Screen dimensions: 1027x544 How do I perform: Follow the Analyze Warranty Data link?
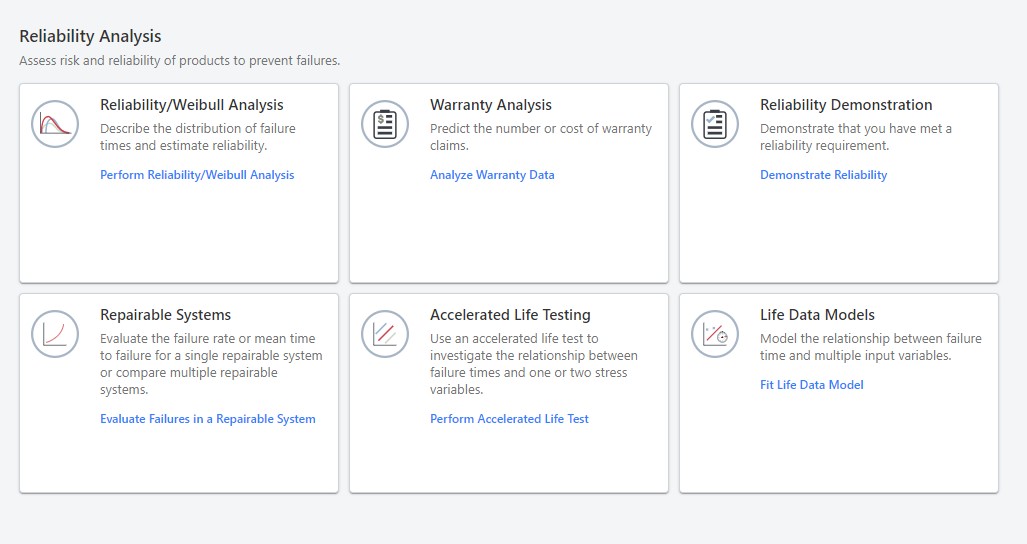[x=492, y=175]
